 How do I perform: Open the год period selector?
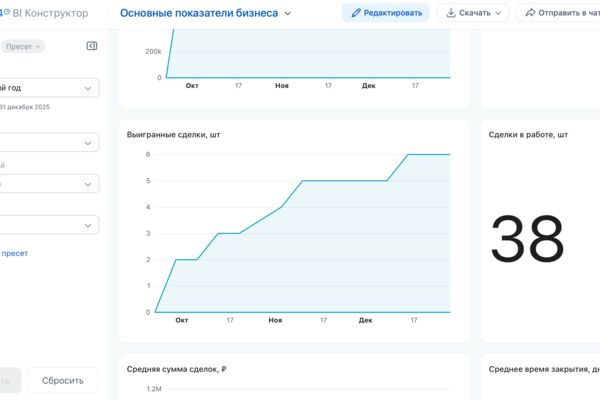pyautogui.click(x=49, y=88)
